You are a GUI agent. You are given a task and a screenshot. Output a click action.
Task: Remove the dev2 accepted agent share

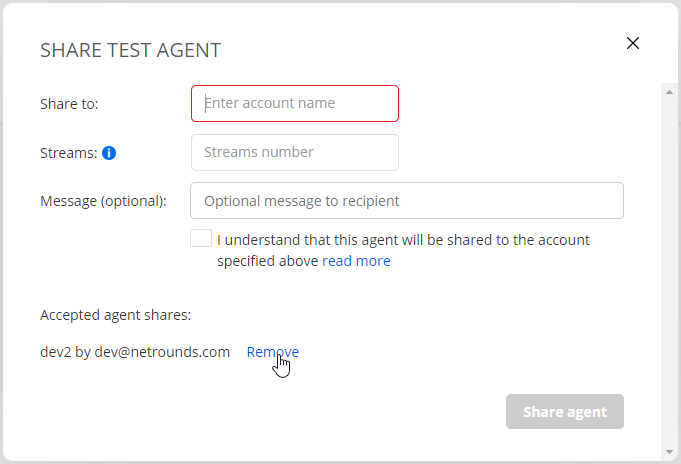click(272, 352)
